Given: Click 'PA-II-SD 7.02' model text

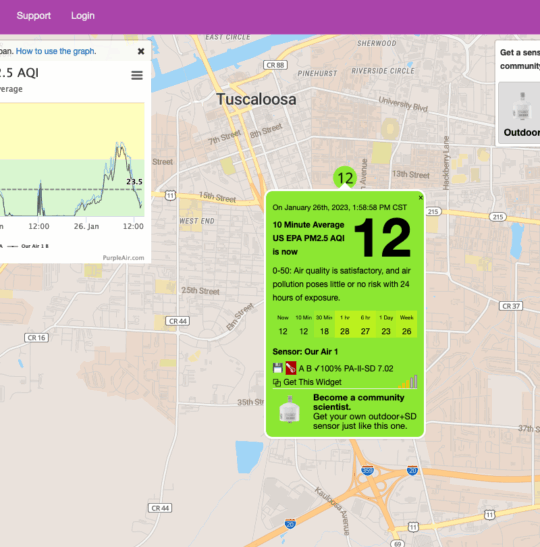Looking at the screenshot, I should [369, 368].
